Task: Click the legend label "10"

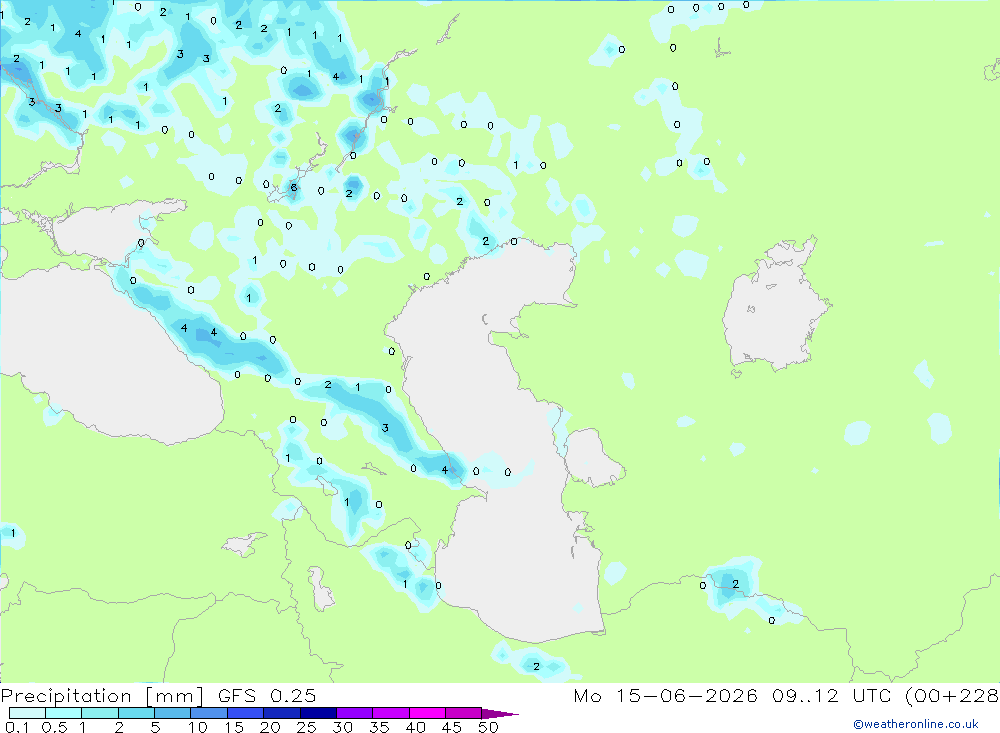Action: pos(198,727)
